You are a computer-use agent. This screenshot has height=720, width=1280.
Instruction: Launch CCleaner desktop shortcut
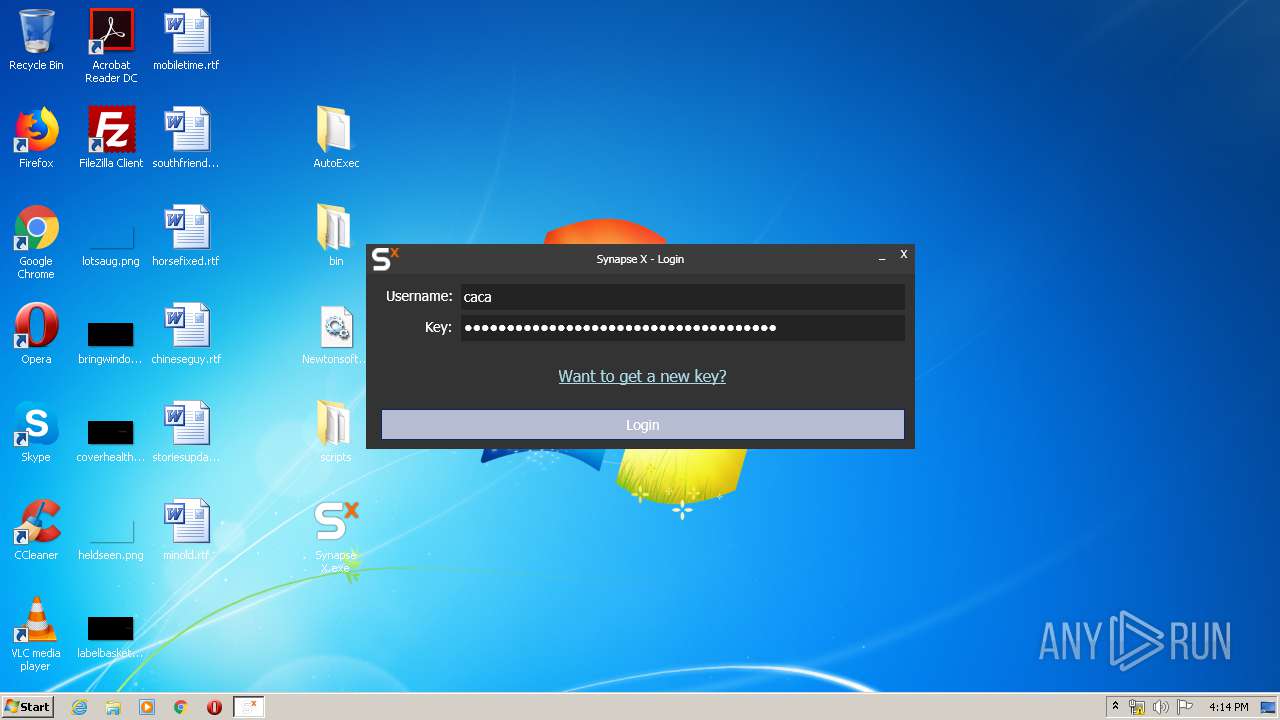click(36, 530)
